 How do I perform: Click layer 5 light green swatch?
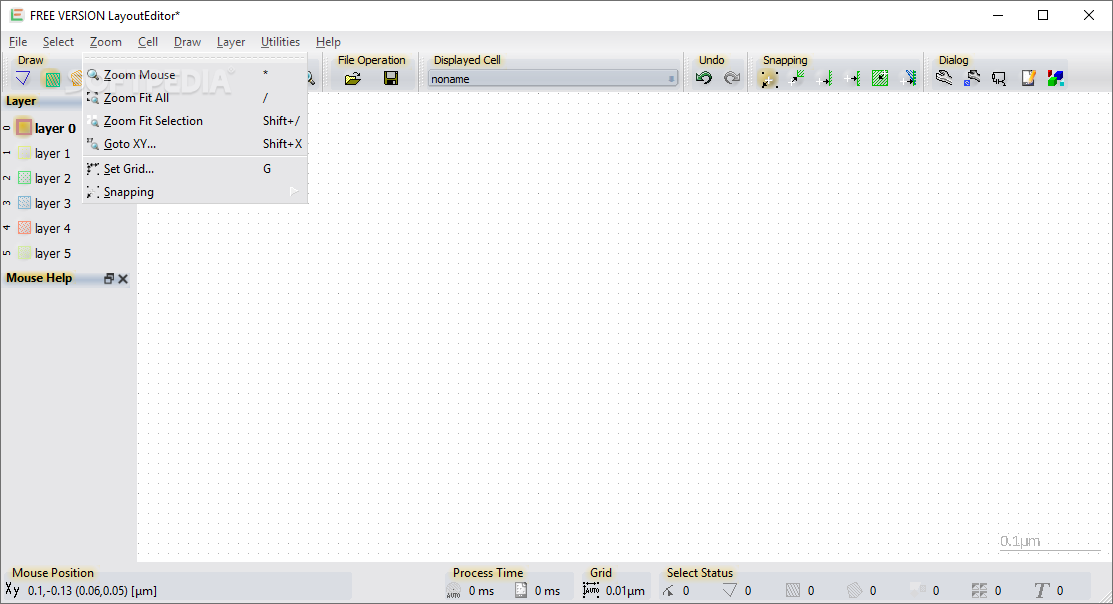point(24,253)
